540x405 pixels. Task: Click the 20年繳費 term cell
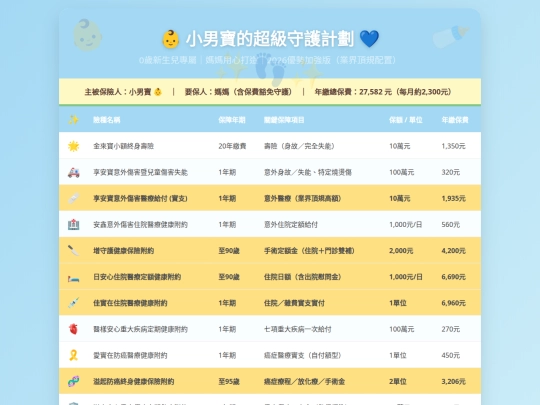click(x=232, y=146)
